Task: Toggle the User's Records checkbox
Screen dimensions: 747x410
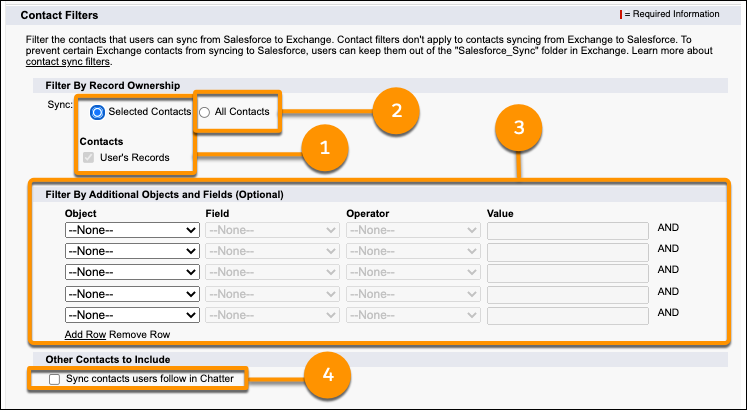Action: tap(88, 158)
